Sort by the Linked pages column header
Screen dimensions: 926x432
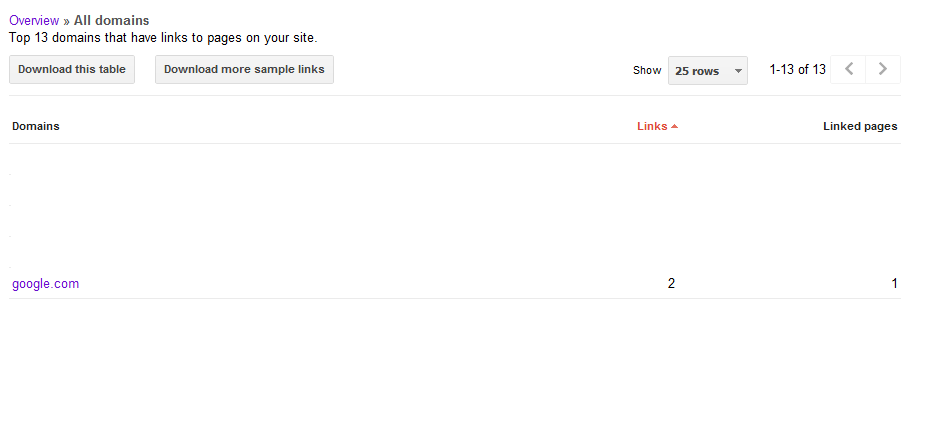click(860, 126)
